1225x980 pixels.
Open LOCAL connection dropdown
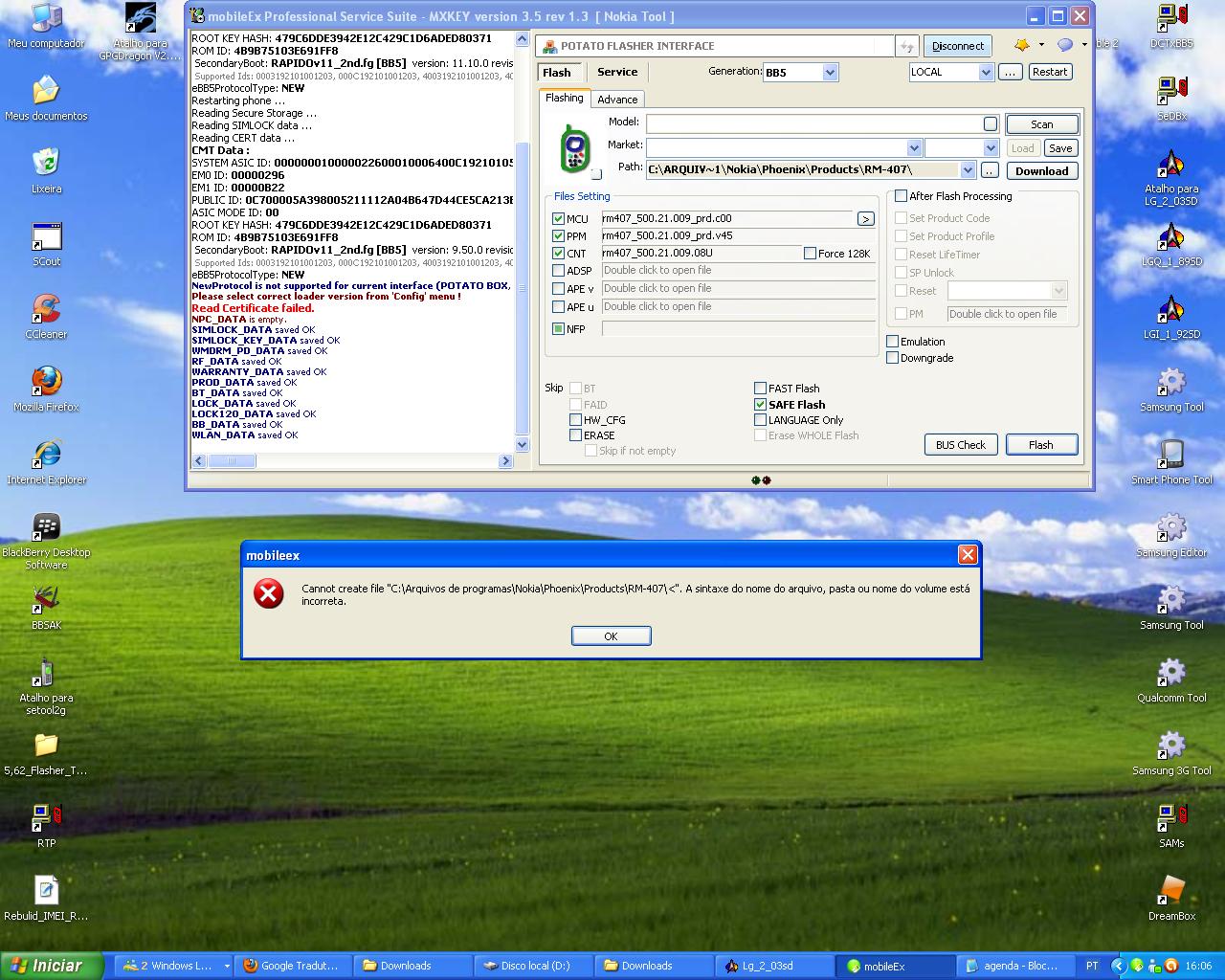(x=986, y=73)
